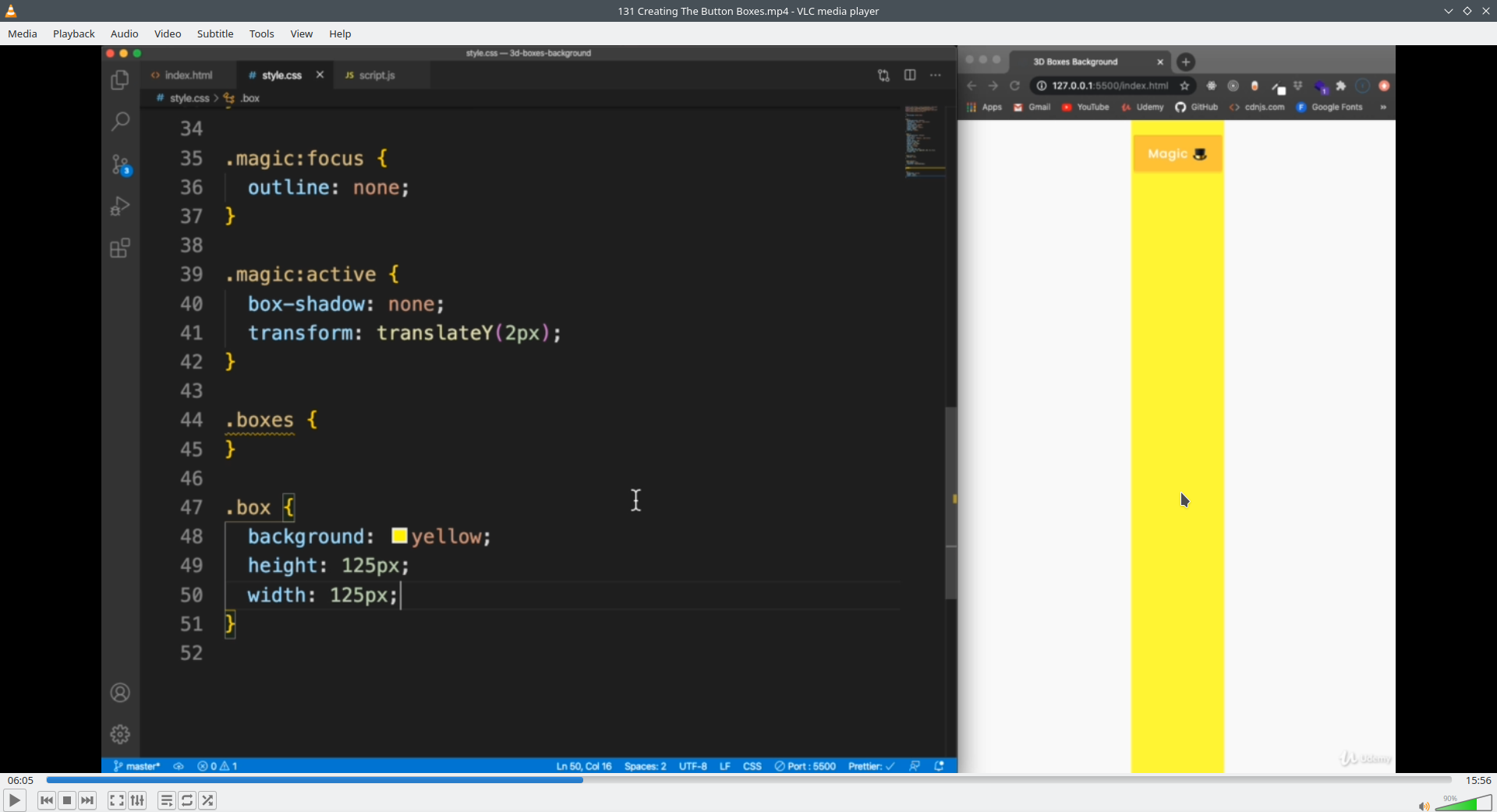Skip to the next media item
This screenshot has height=812, width=1497.
click(x=87, y=800)
